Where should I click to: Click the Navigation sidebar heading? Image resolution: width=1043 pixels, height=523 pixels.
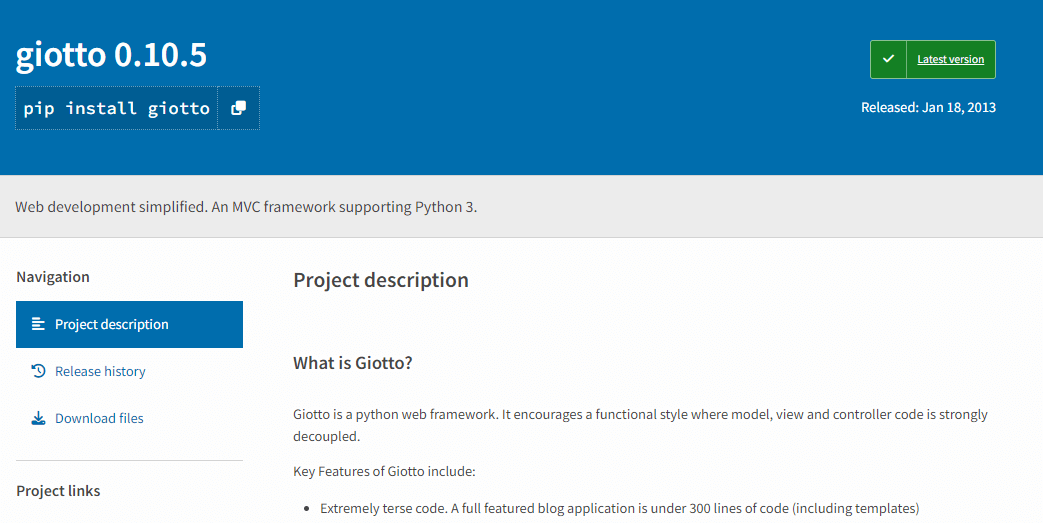click(53, 277)
